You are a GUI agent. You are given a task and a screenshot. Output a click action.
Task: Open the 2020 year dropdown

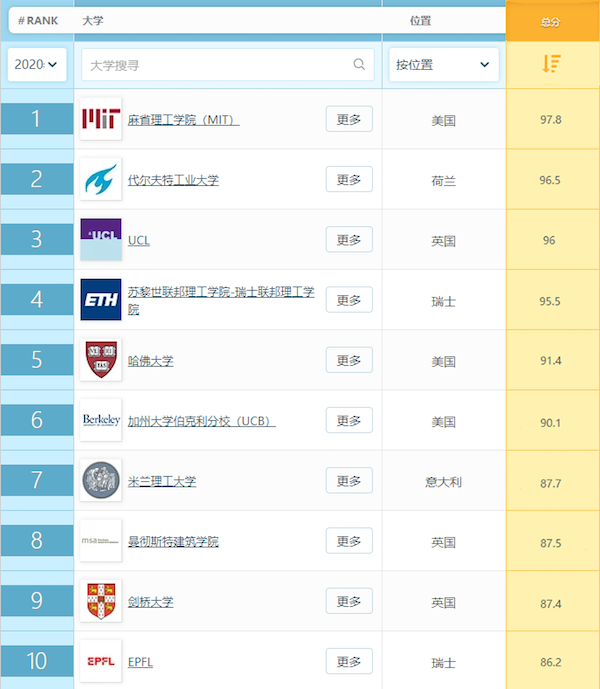pyautogui.click(x=37, y=65)
